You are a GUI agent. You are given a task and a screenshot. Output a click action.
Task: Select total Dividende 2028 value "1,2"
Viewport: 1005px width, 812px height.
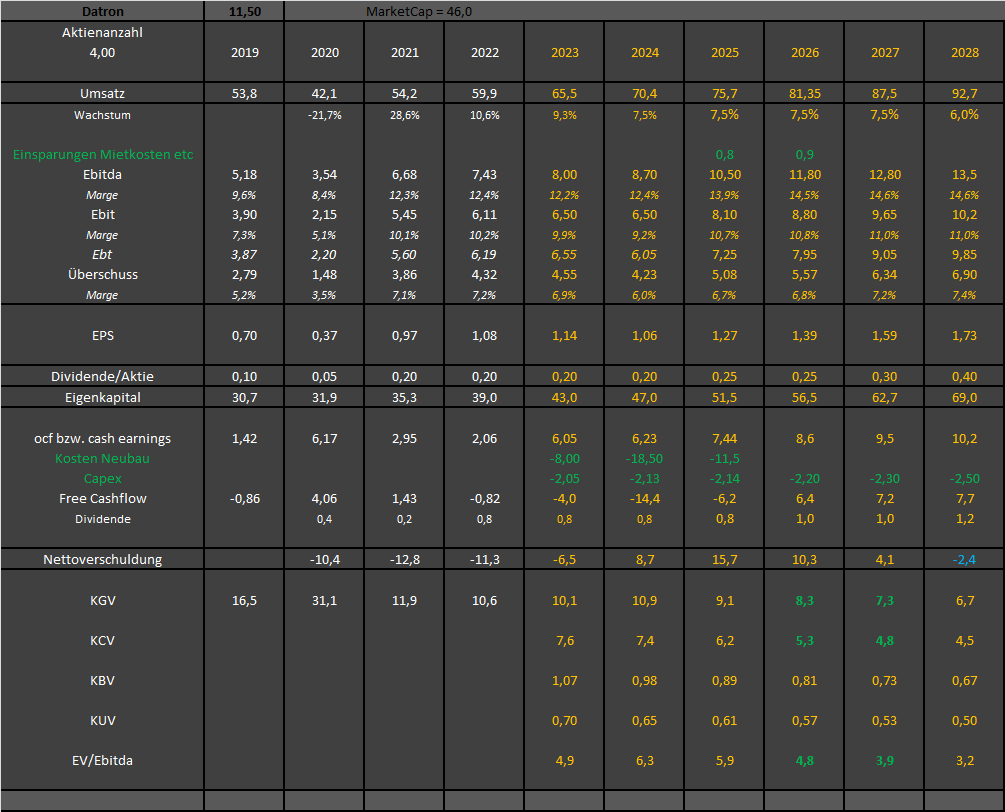[965, 518]
